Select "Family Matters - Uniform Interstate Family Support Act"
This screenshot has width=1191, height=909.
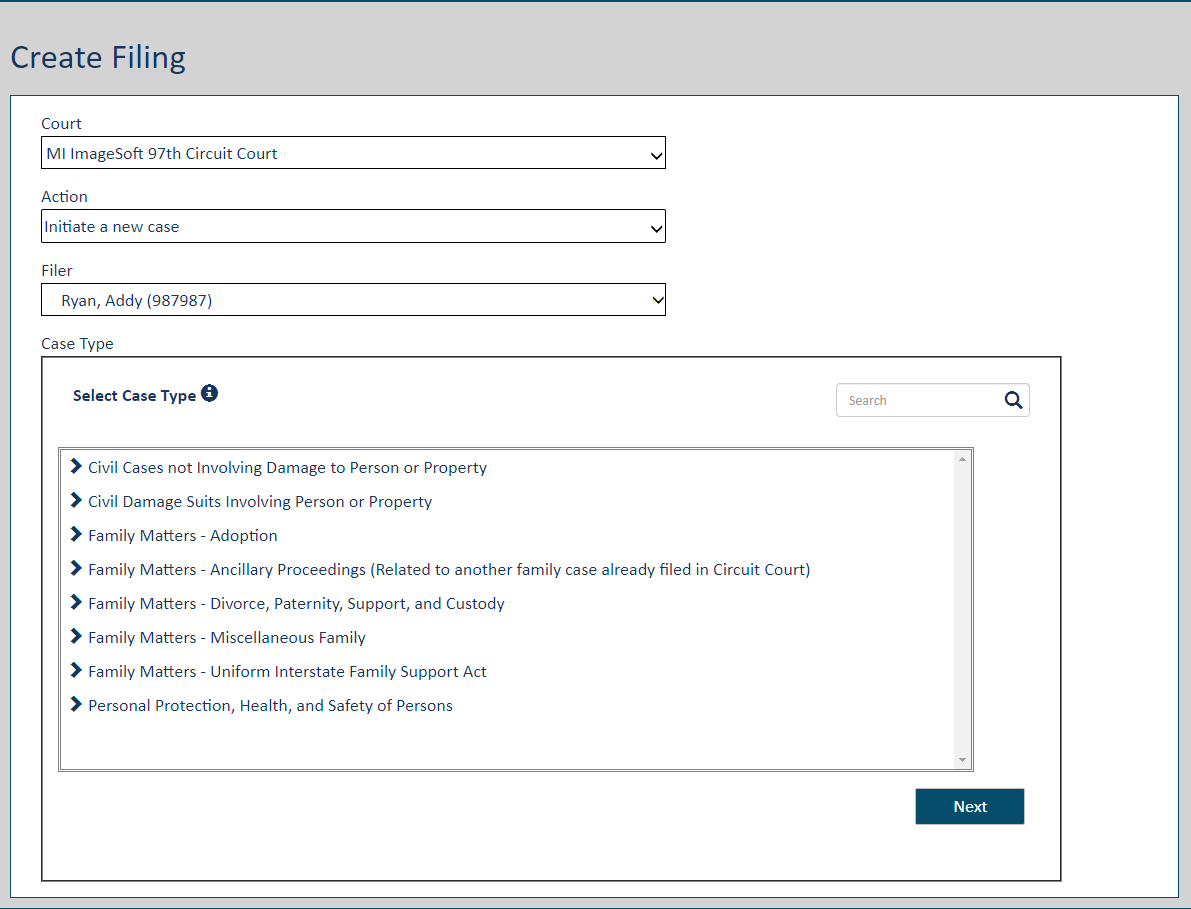pyautogui.click(x=287, y=672)
